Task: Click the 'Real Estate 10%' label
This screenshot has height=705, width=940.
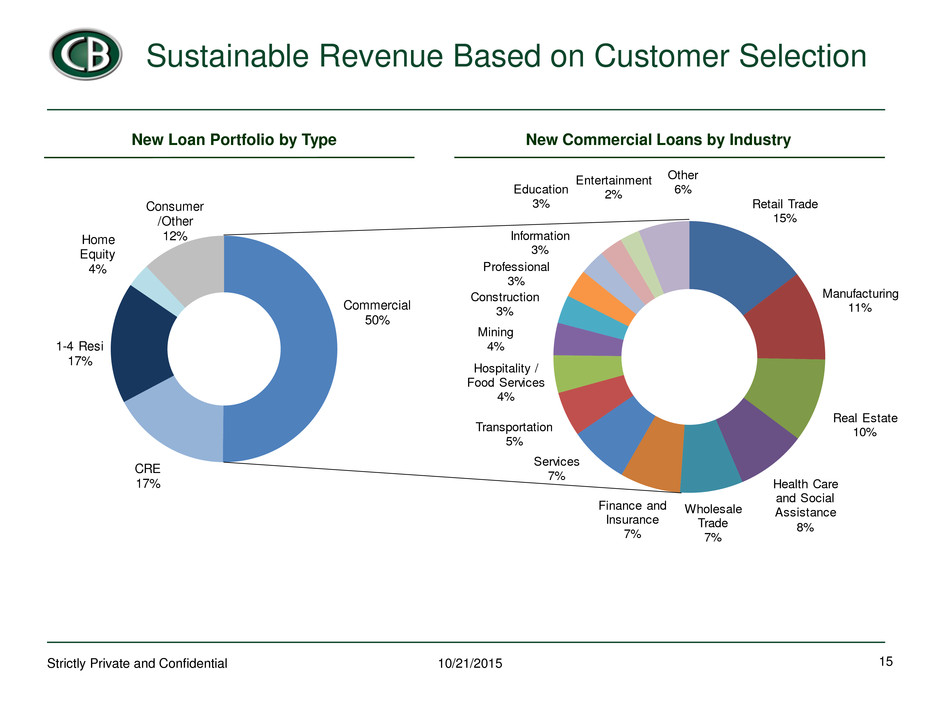Action: pos(865,425)
